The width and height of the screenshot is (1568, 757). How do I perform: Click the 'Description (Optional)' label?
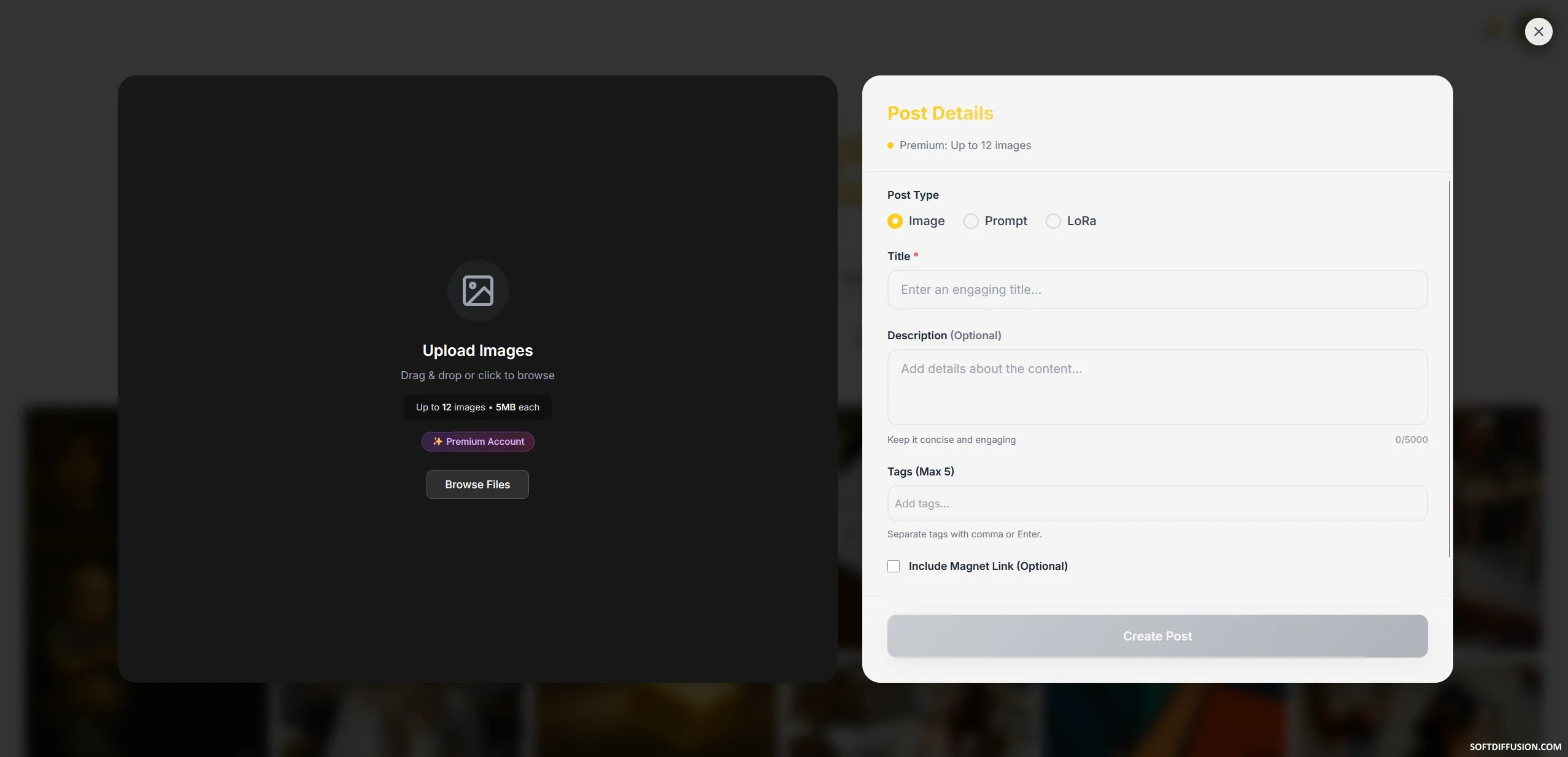coord(944,336)
